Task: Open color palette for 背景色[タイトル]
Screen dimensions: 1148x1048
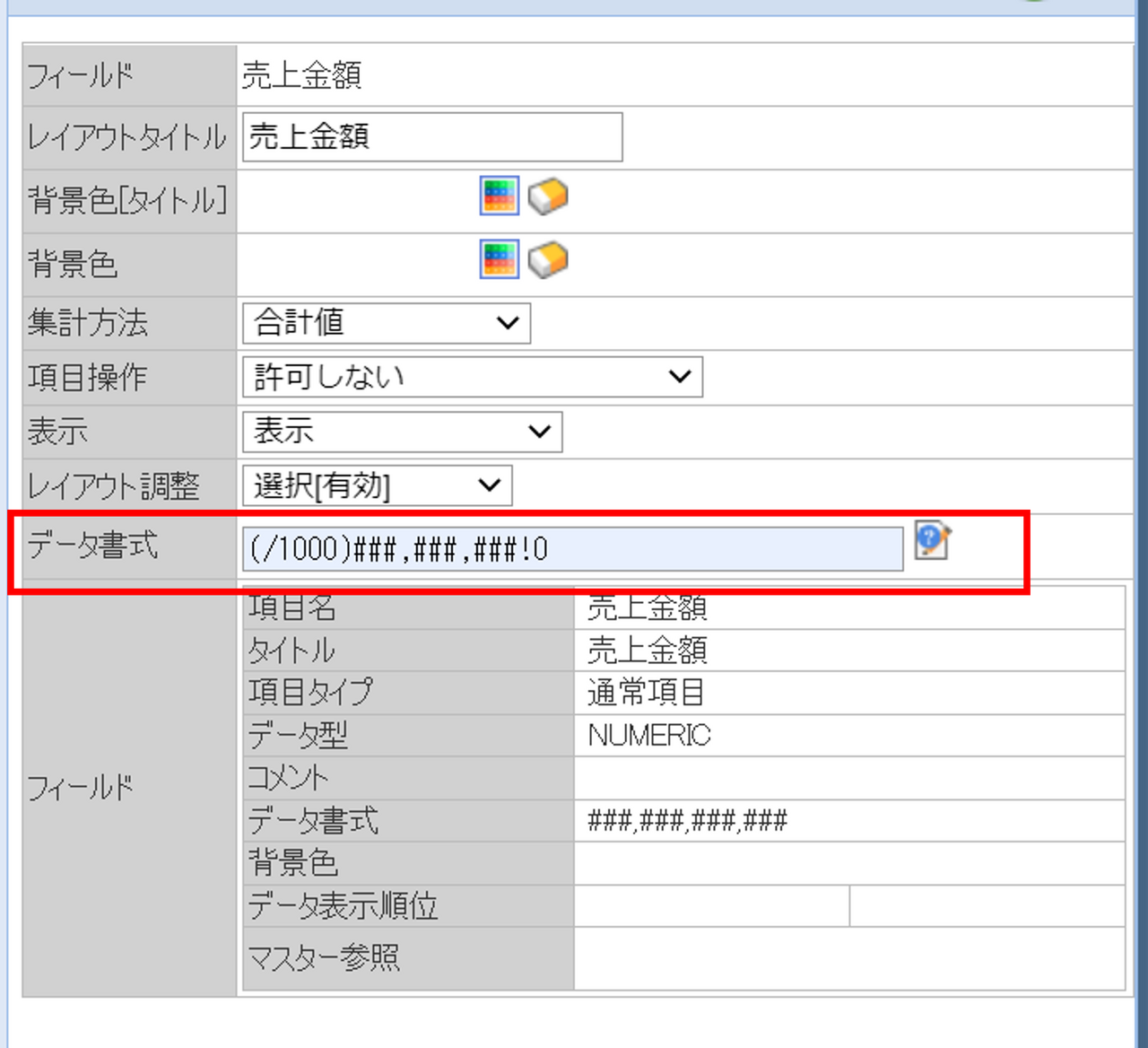Action: pos(499,196)
